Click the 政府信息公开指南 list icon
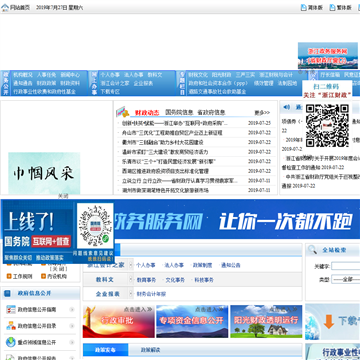The image size is (360, 360). (11, 309)
